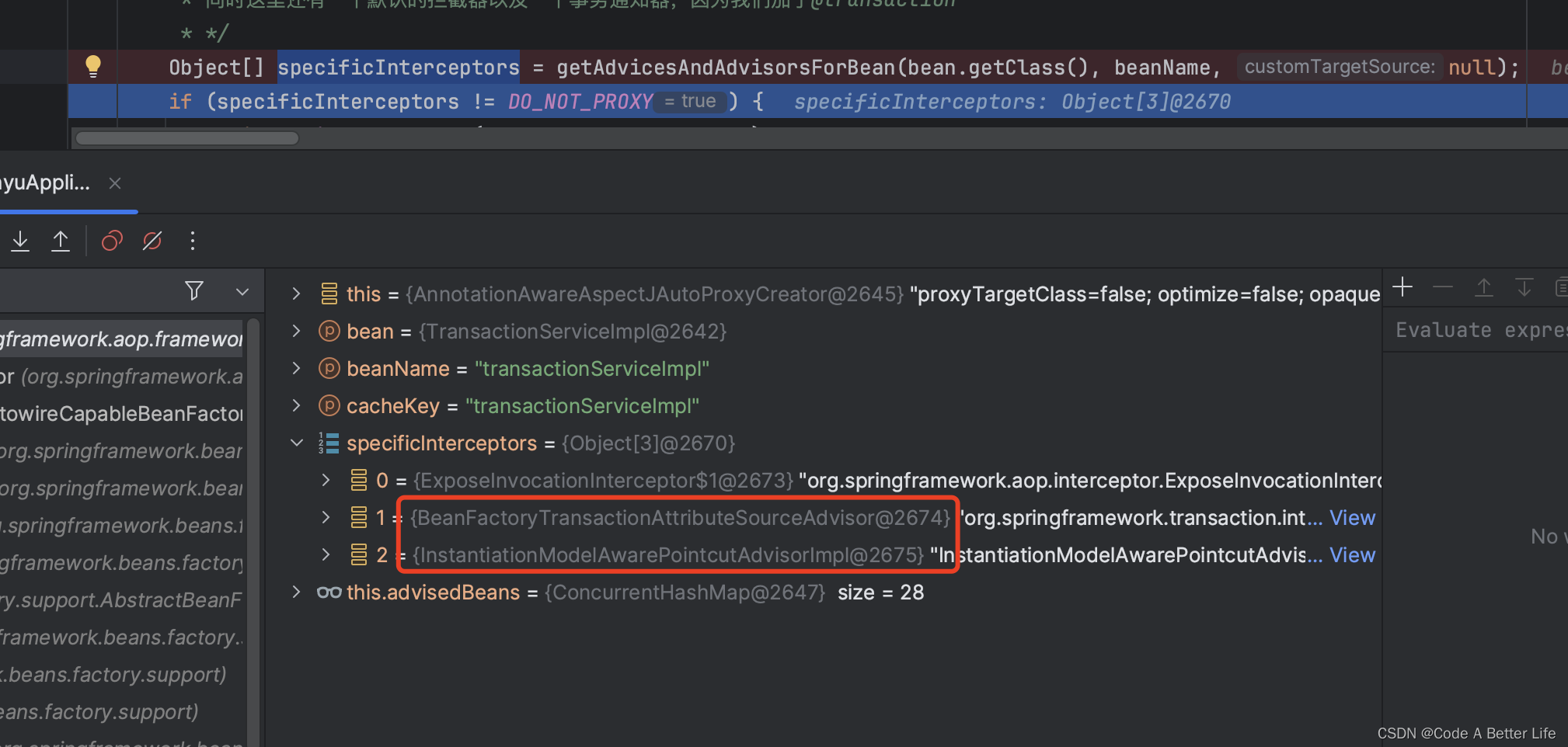
Task: Click the glasses watch icon for advisedBeans
Action: point(329,592)
